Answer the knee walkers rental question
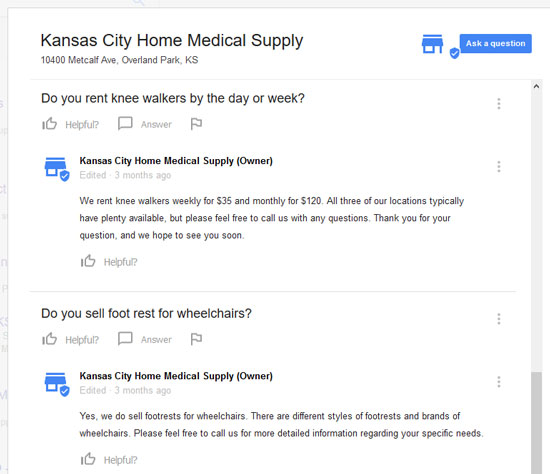 coord(145,124)
